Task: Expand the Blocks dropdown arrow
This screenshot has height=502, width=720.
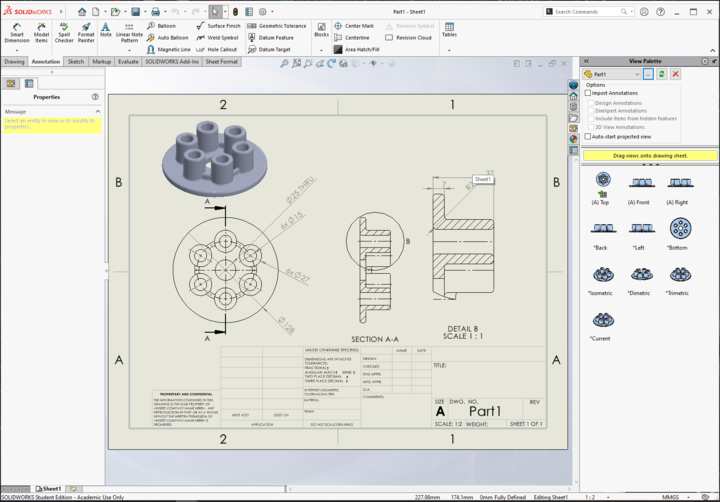Action: [321, 50]
